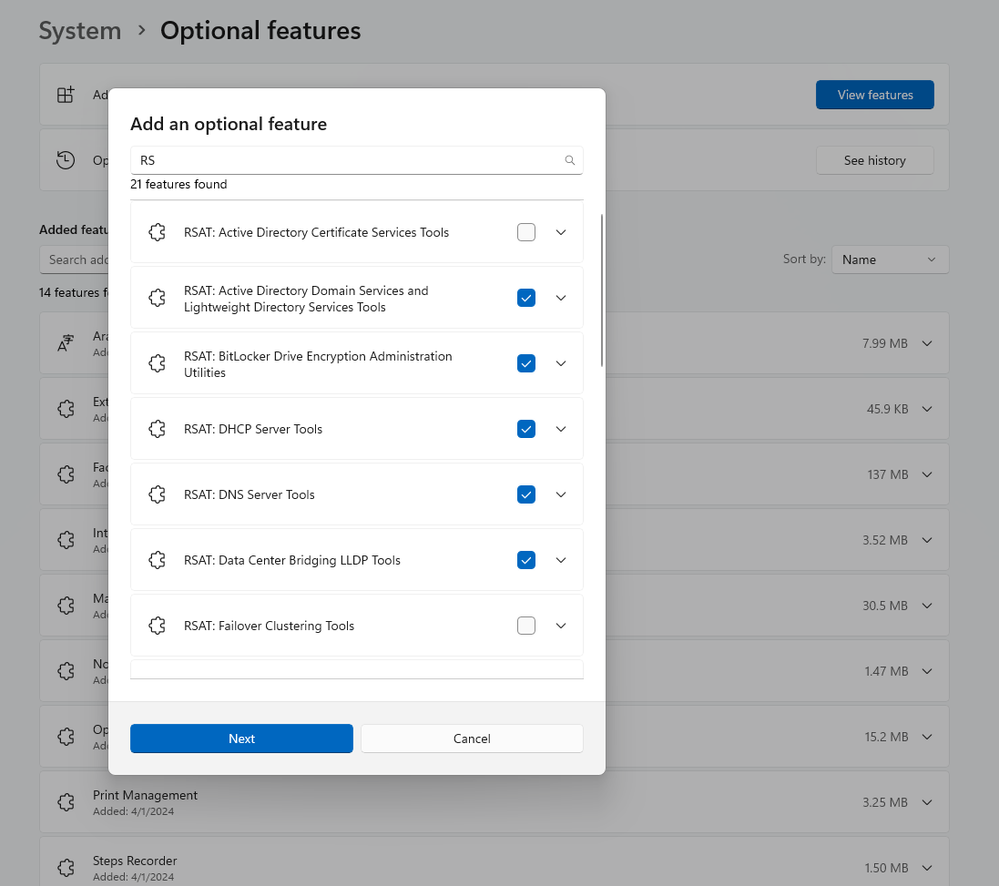Screen dimensions: 999x886
Task: Expand RSAT DNS Server Tools details
Action: point(561,495)
